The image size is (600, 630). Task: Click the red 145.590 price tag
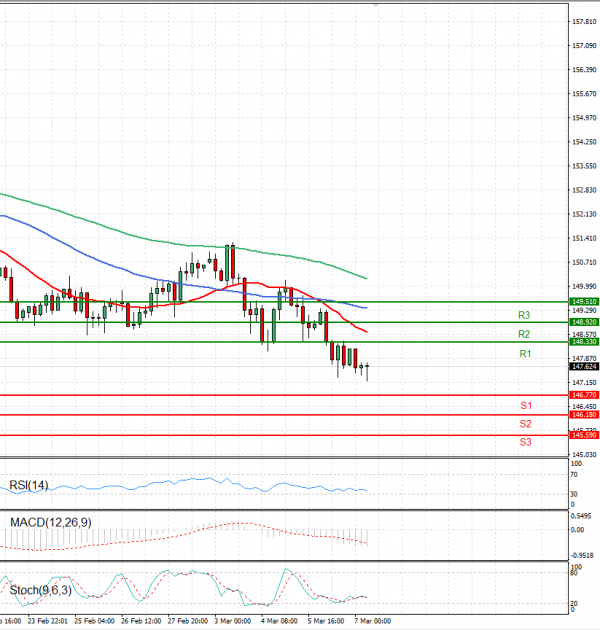click(583, 435)
